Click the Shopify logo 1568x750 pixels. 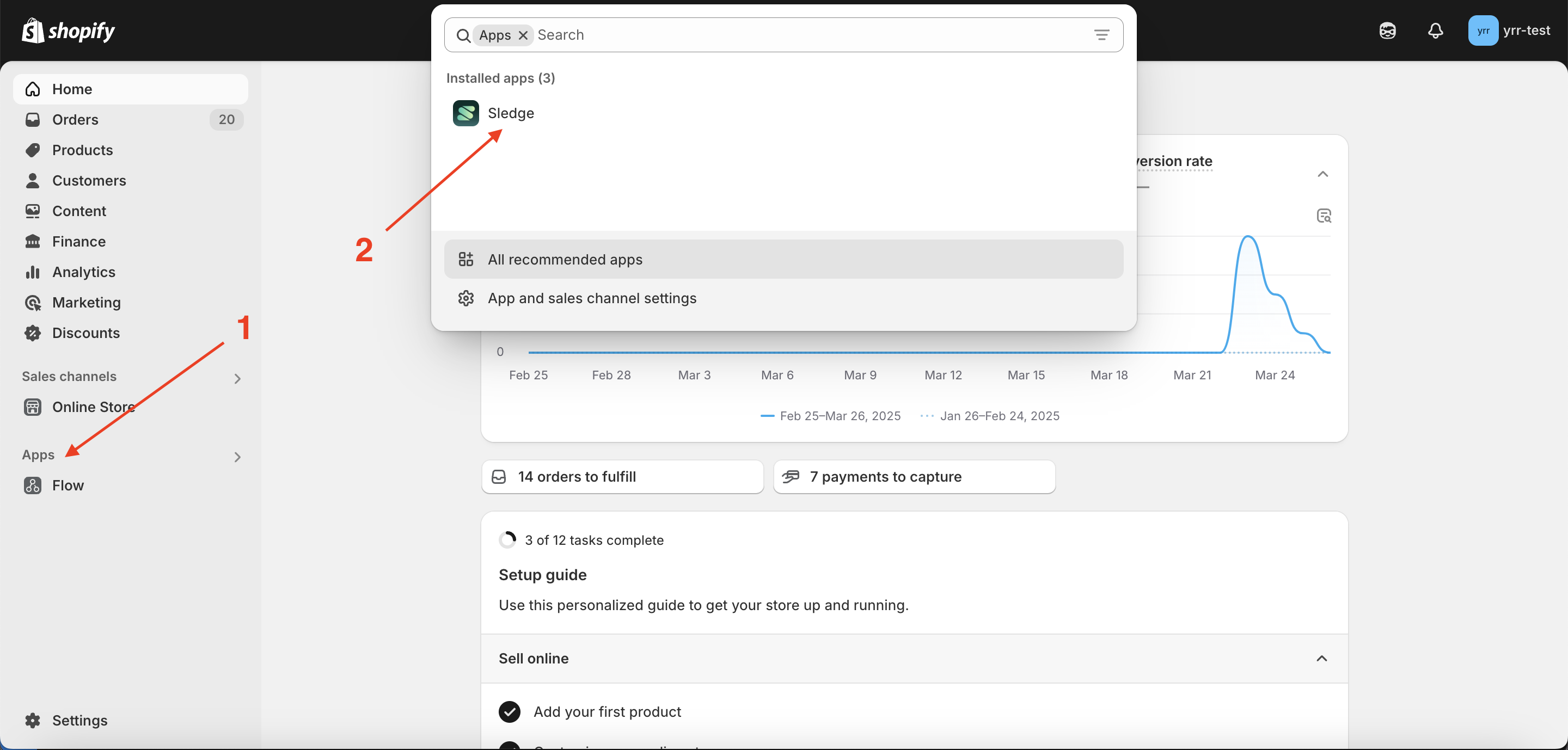pos(69,30)
